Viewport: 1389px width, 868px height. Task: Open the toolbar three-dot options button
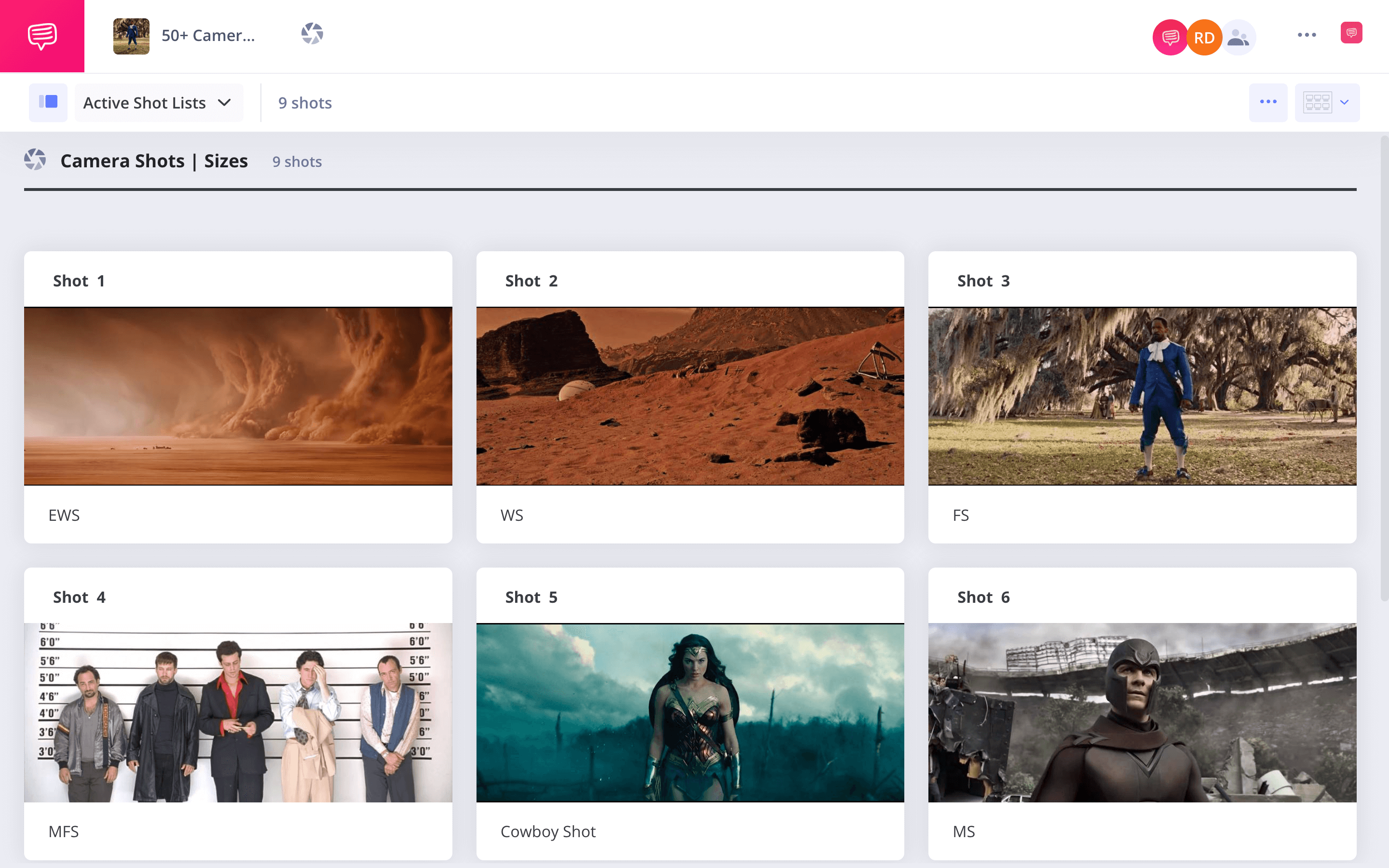[1268, 102]
